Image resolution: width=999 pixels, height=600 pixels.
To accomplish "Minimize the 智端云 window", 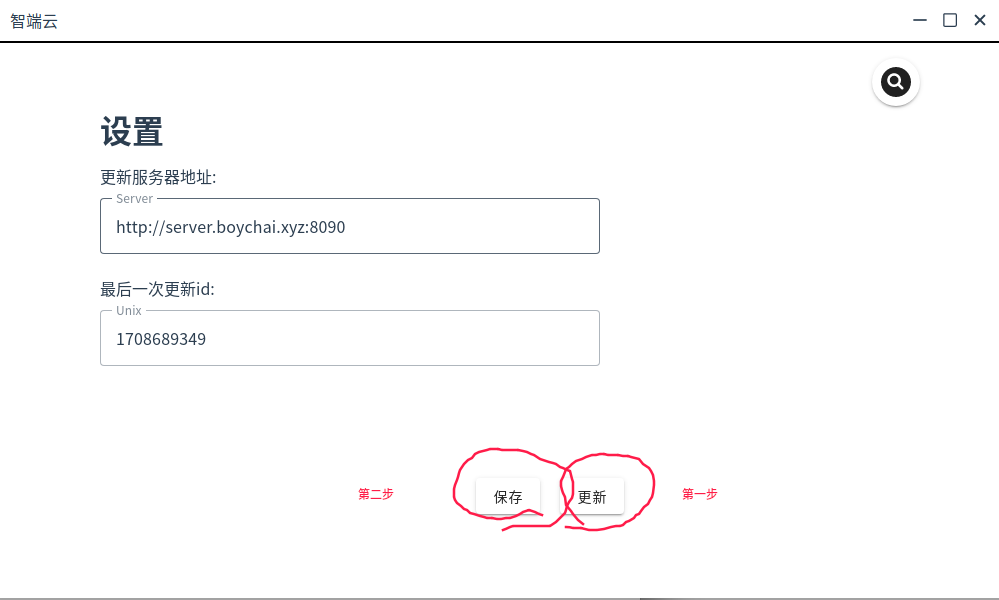I will (x=919, y=20).
